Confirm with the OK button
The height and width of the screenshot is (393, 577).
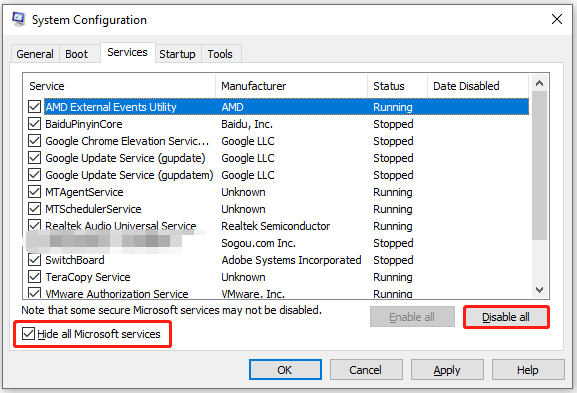click(285, 369)
